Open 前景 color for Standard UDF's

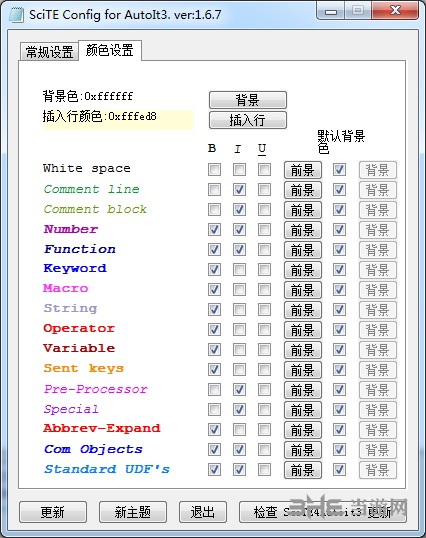pyautogui.click(x=303, y=470)
